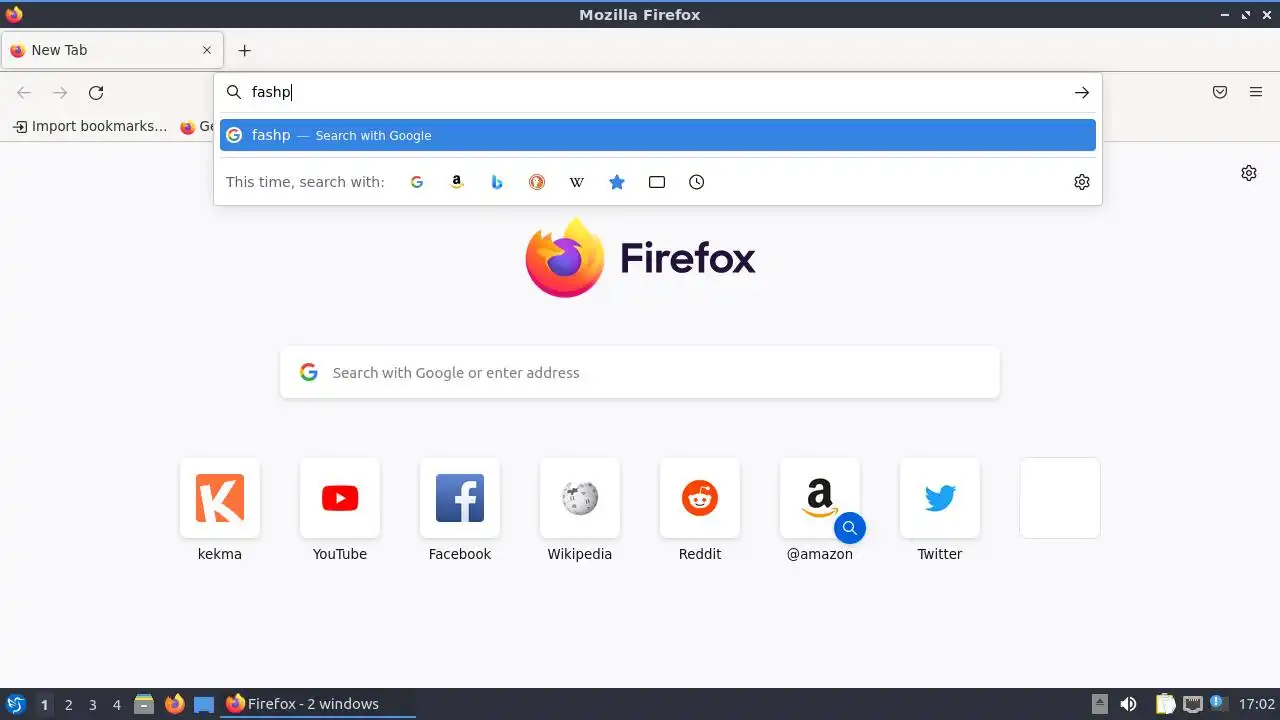Show desktop via taskbar icon
Viewport: 1280px width, 720px height.
tap(204, 704)
